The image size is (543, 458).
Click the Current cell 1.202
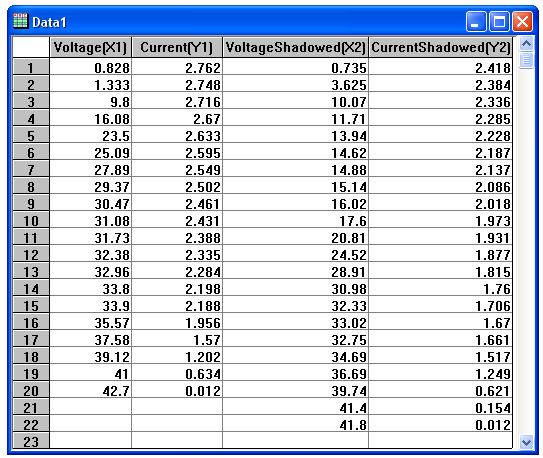(x=177, y=356)
